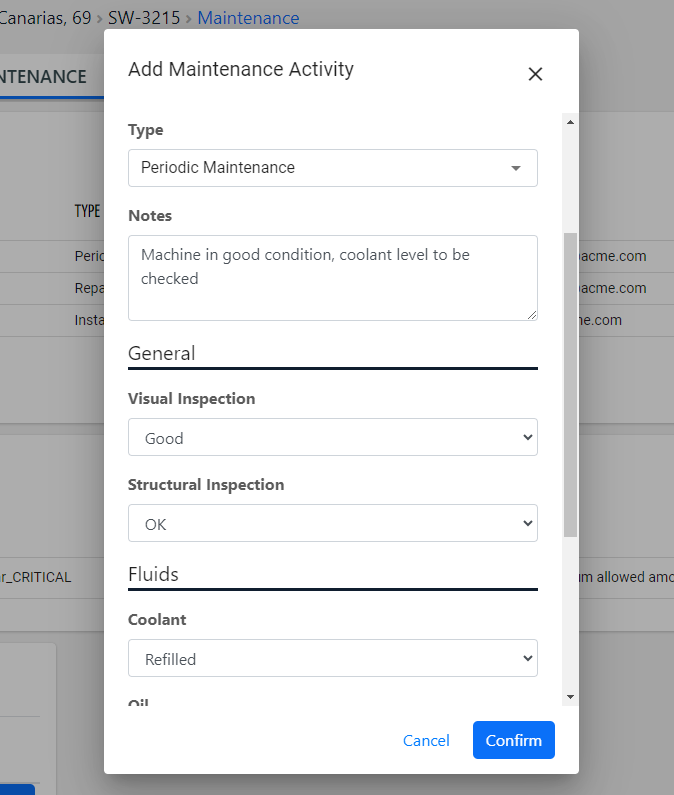Image resolution: width=674 pixels, height=795 pixels.
Task: Click the Cancel link
Action: click(x=426, y=741)
